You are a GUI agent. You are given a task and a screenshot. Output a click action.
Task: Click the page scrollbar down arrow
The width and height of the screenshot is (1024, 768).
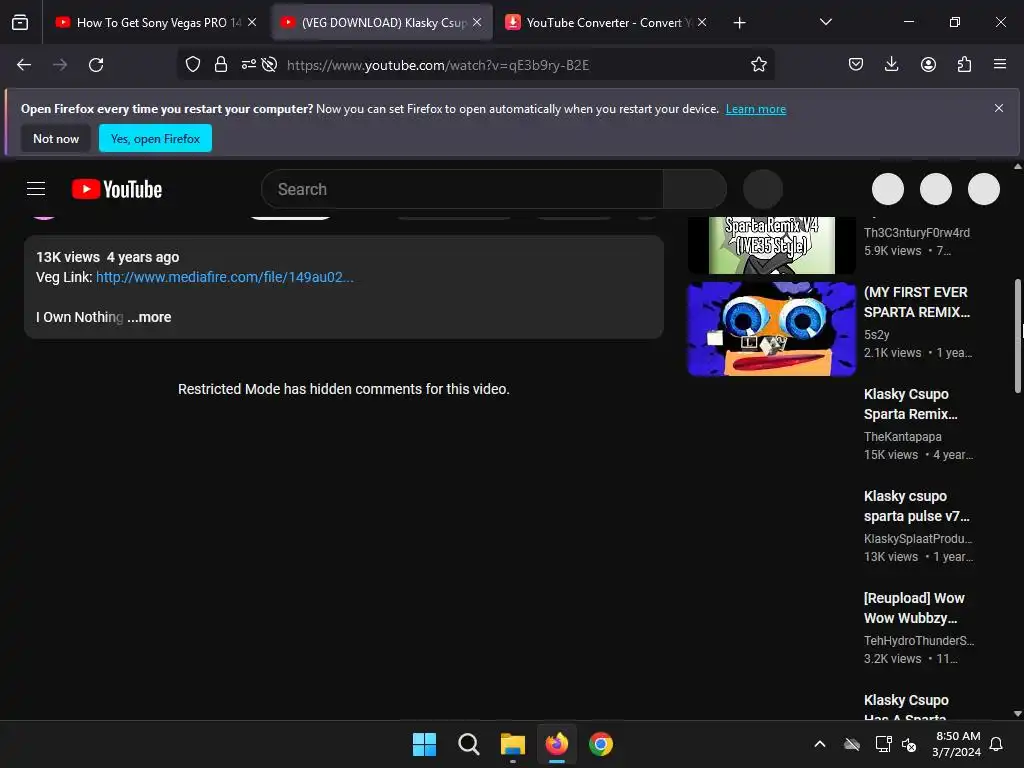(x=1017, y=714)
